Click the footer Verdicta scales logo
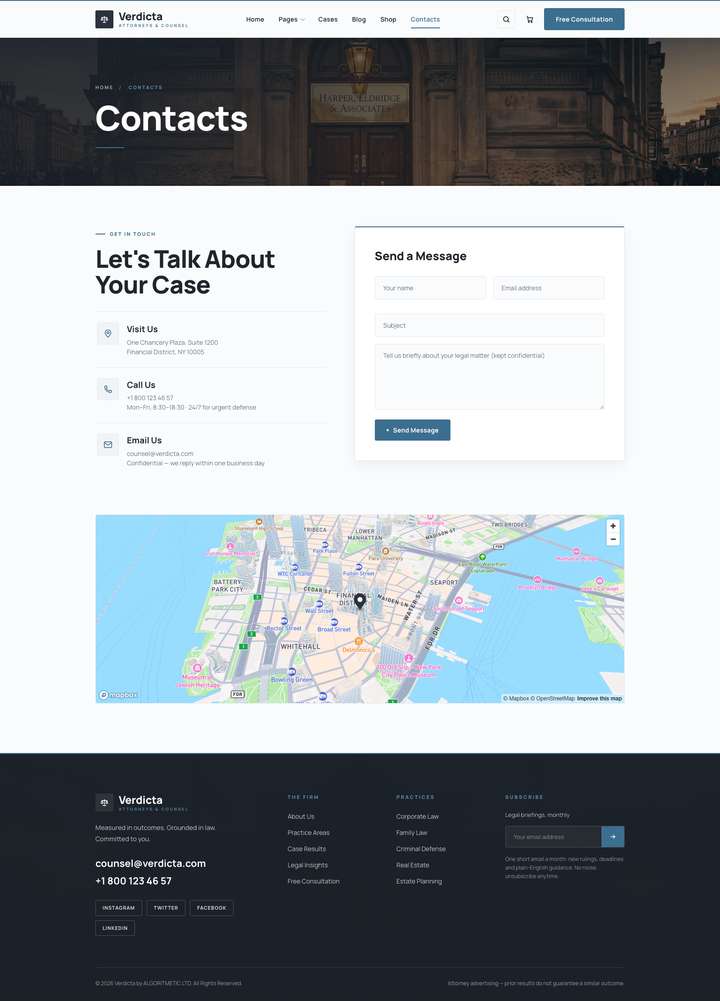720x1001 pixels. [x=104, y=802]
